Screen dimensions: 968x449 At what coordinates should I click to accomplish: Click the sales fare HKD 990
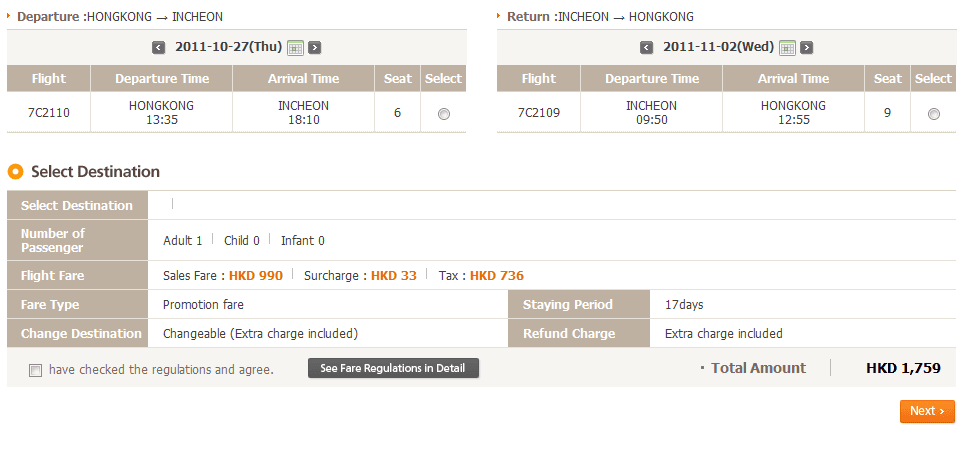(x=256, y=276)
